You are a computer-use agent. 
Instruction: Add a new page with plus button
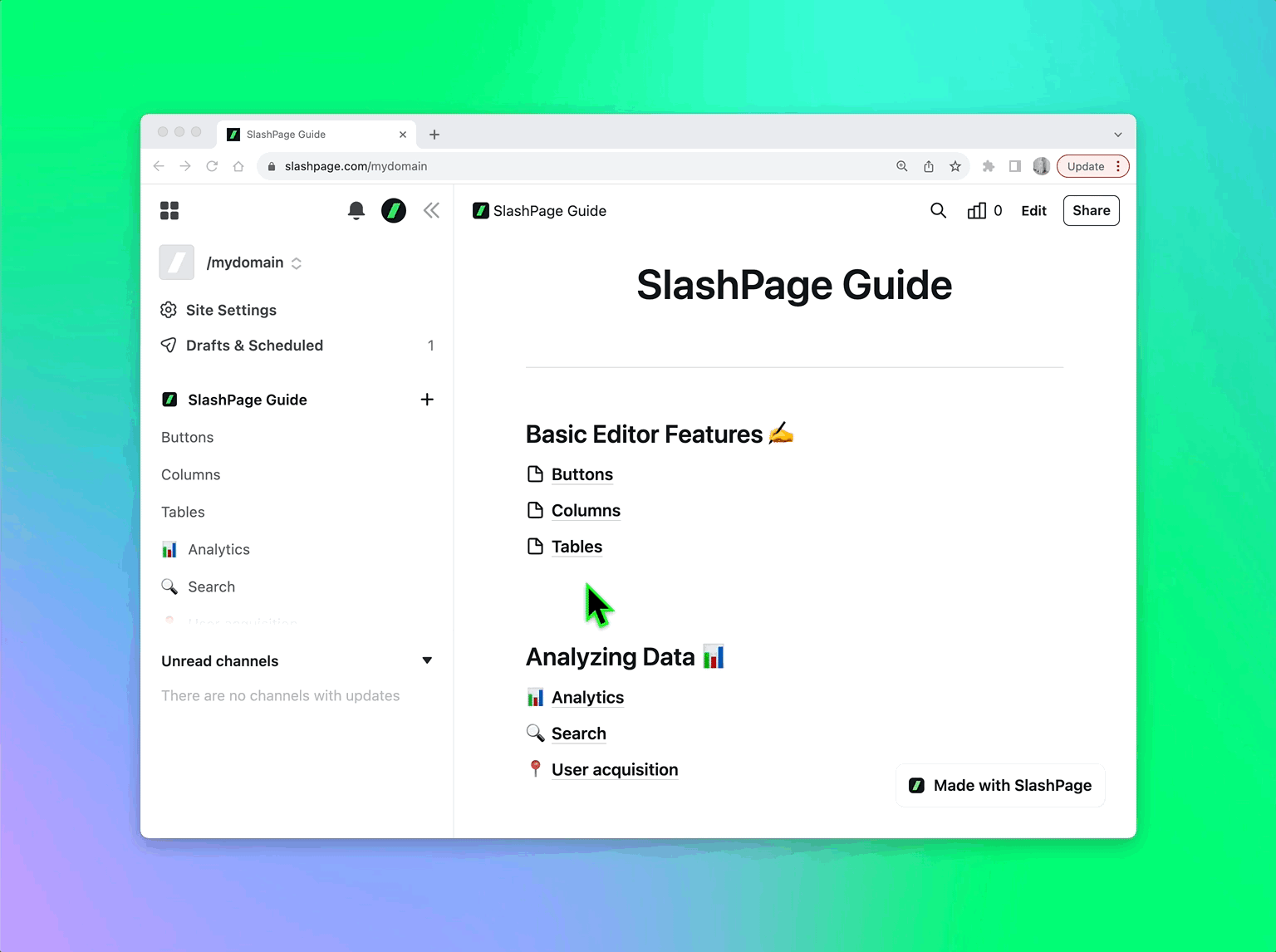coord(427,400)
